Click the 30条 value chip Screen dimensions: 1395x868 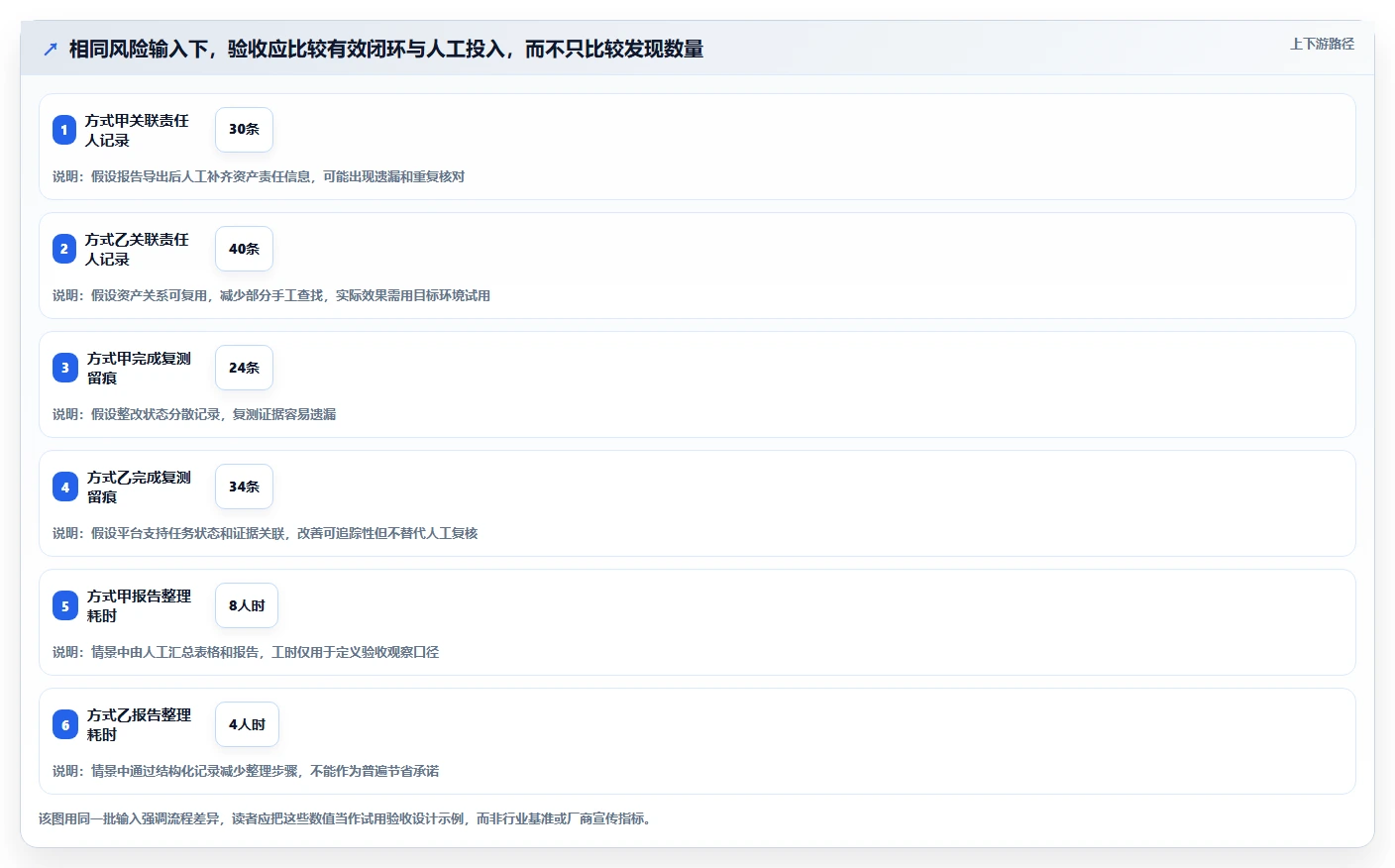(244, 130)
